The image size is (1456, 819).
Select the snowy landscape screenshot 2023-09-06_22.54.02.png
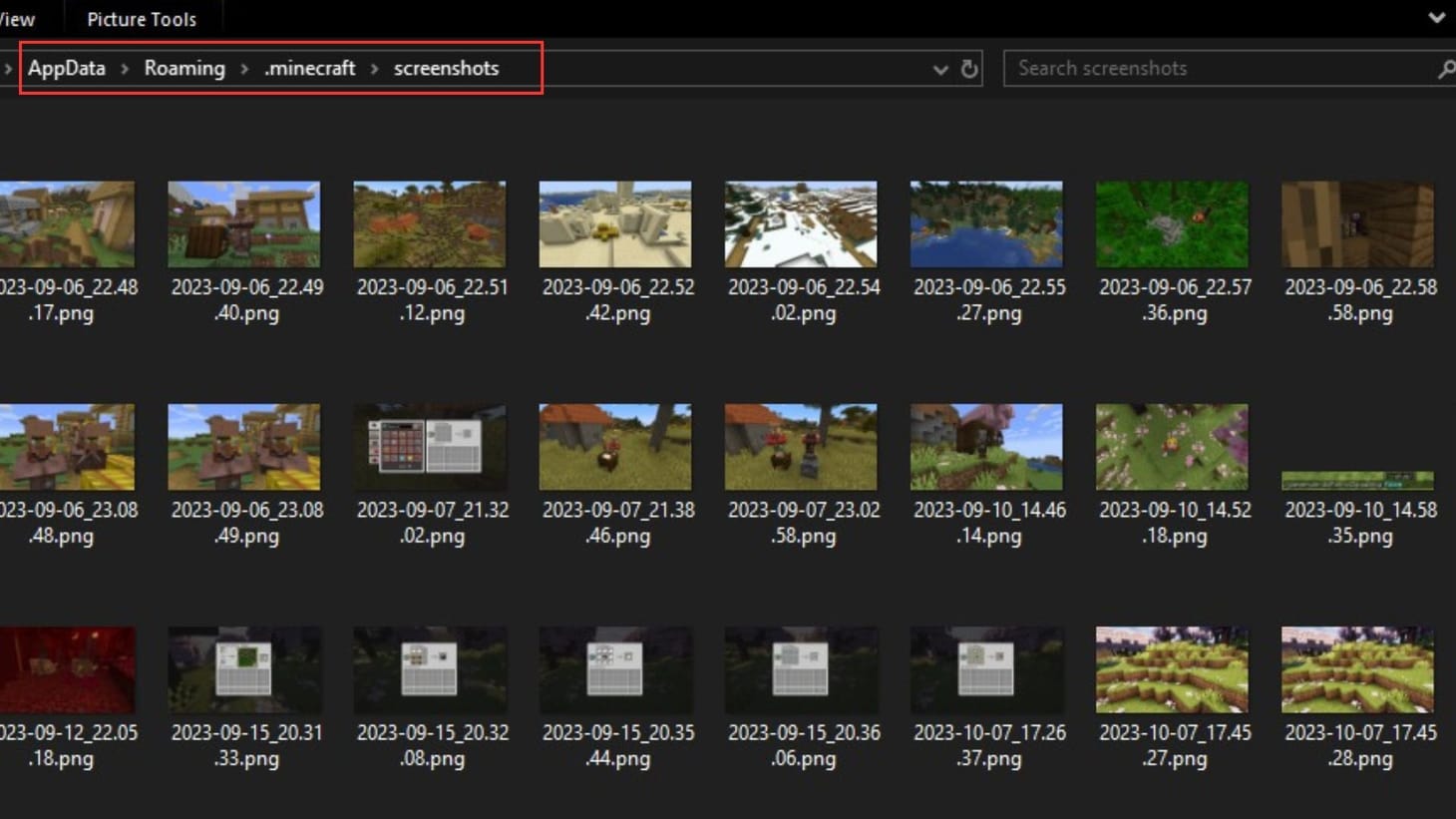801,222
